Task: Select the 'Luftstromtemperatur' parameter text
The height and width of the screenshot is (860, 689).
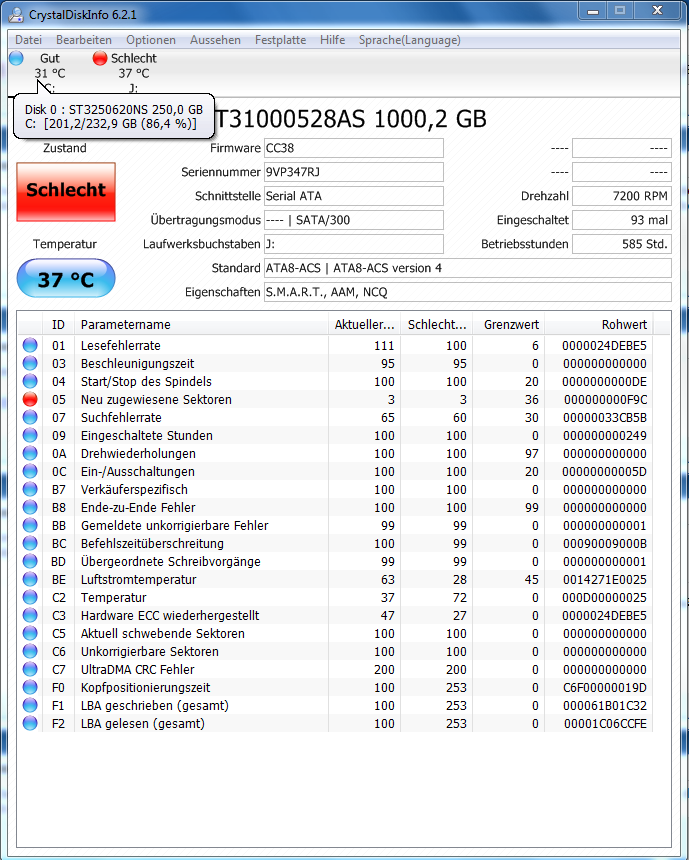Action: pos(138,580)
